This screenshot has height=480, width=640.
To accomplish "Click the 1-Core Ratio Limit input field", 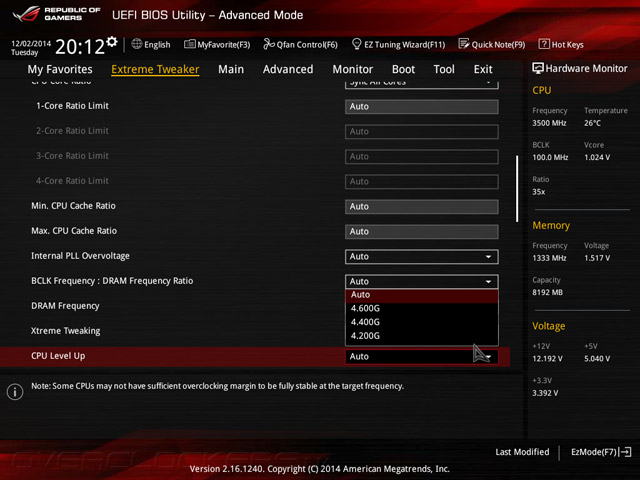I will pos(422,107).
